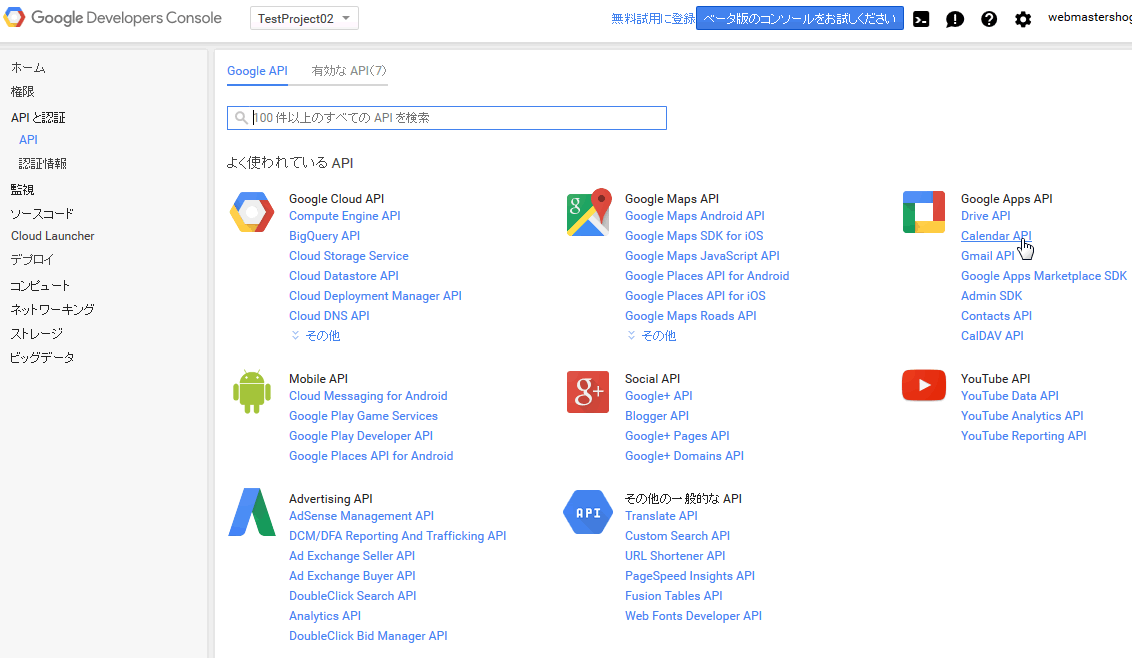Open the YouTube Reporting API link
The image size is (1132, 658).
(1023, 436)
